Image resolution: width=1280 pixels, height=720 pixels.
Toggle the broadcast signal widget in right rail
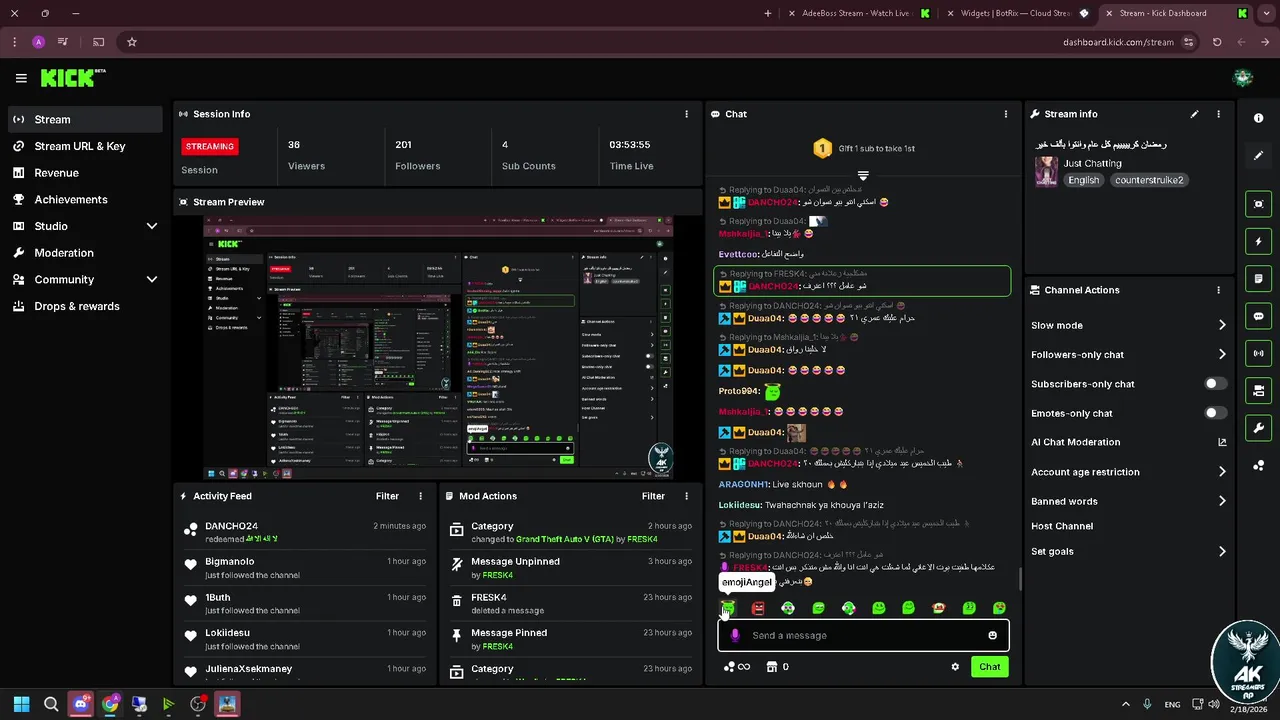pos(1259,353)
